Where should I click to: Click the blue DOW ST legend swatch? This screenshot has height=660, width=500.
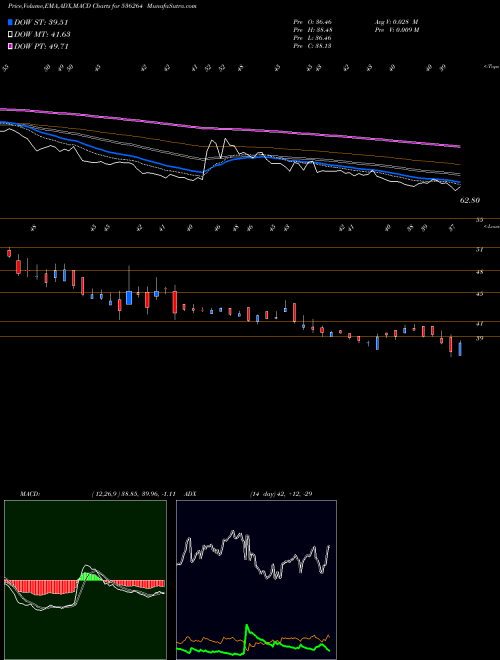[11, 23]
